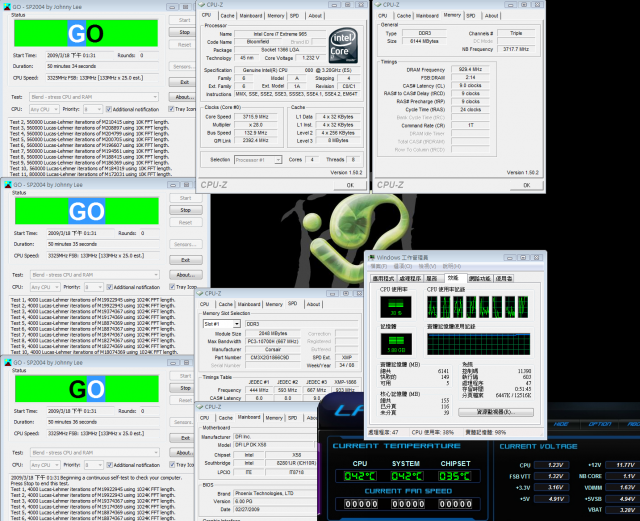The height and width of the screenshot is (521, 640).
Task: Open the Priority dropdown in the middle SP2004 window
Action: pyautogui.click(x=93, y=287)
